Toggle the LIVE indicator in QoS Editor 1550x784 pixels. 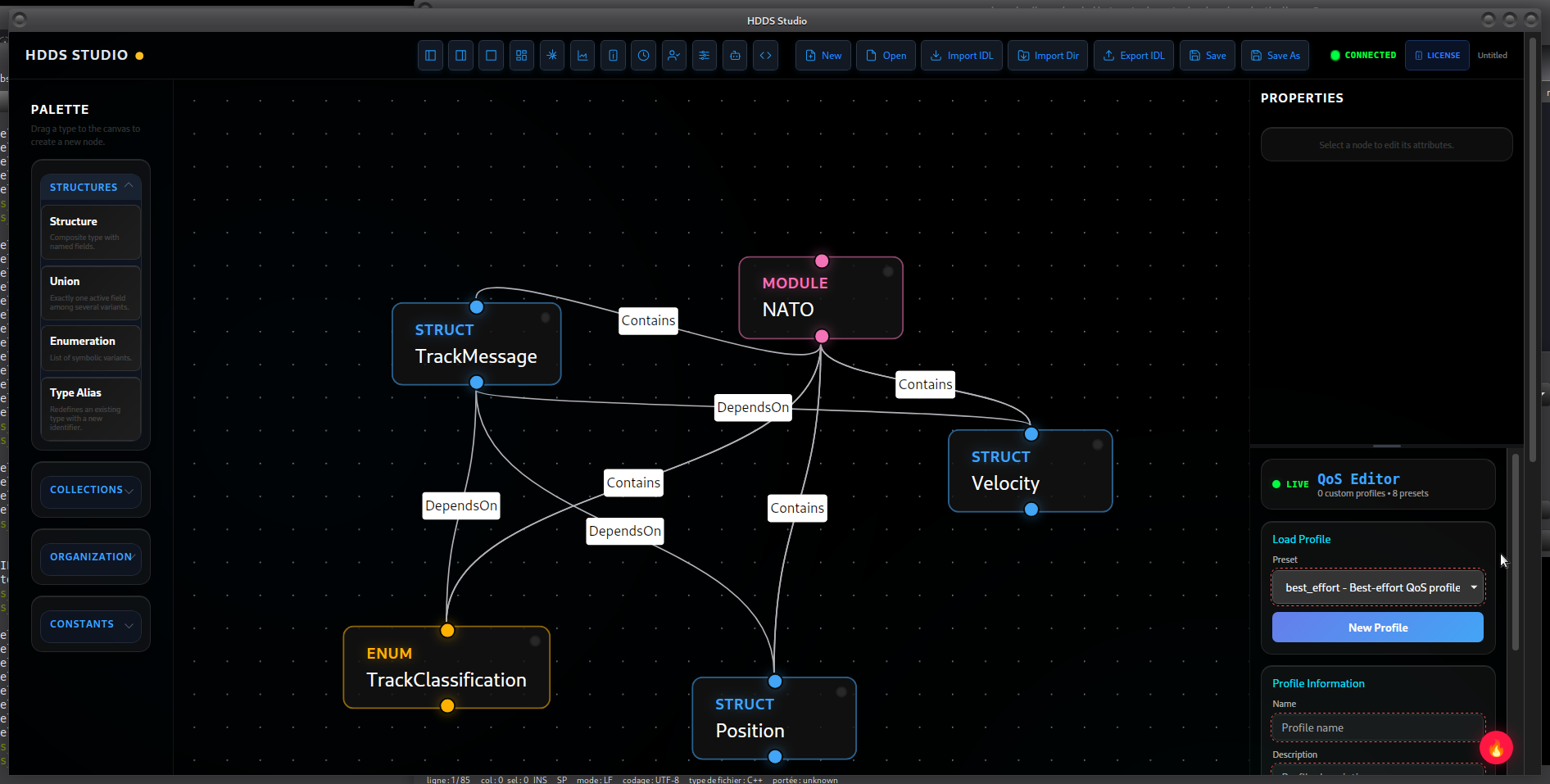1290,484
